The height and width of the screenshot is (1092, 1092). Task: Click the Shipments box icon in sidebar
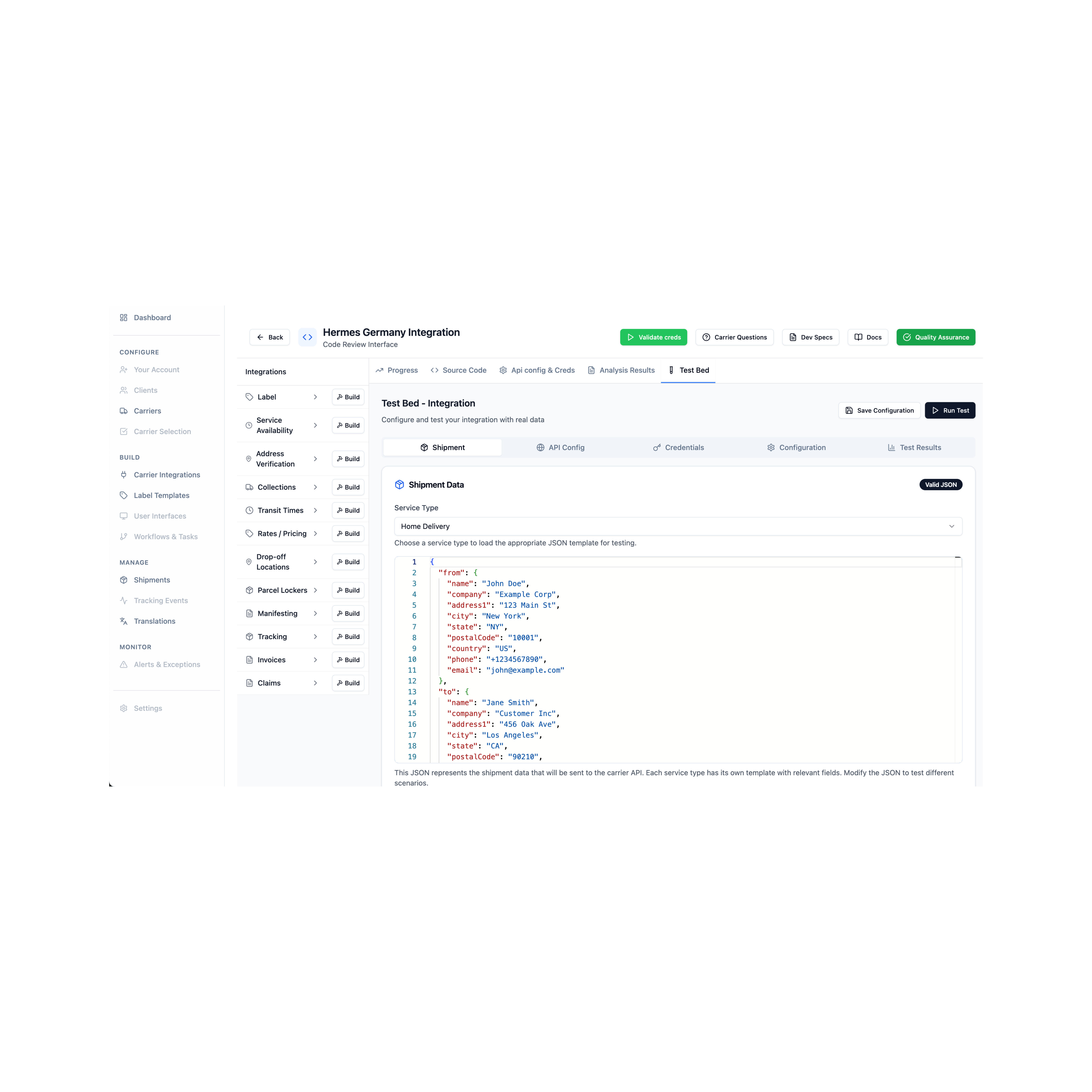[124, 580]
